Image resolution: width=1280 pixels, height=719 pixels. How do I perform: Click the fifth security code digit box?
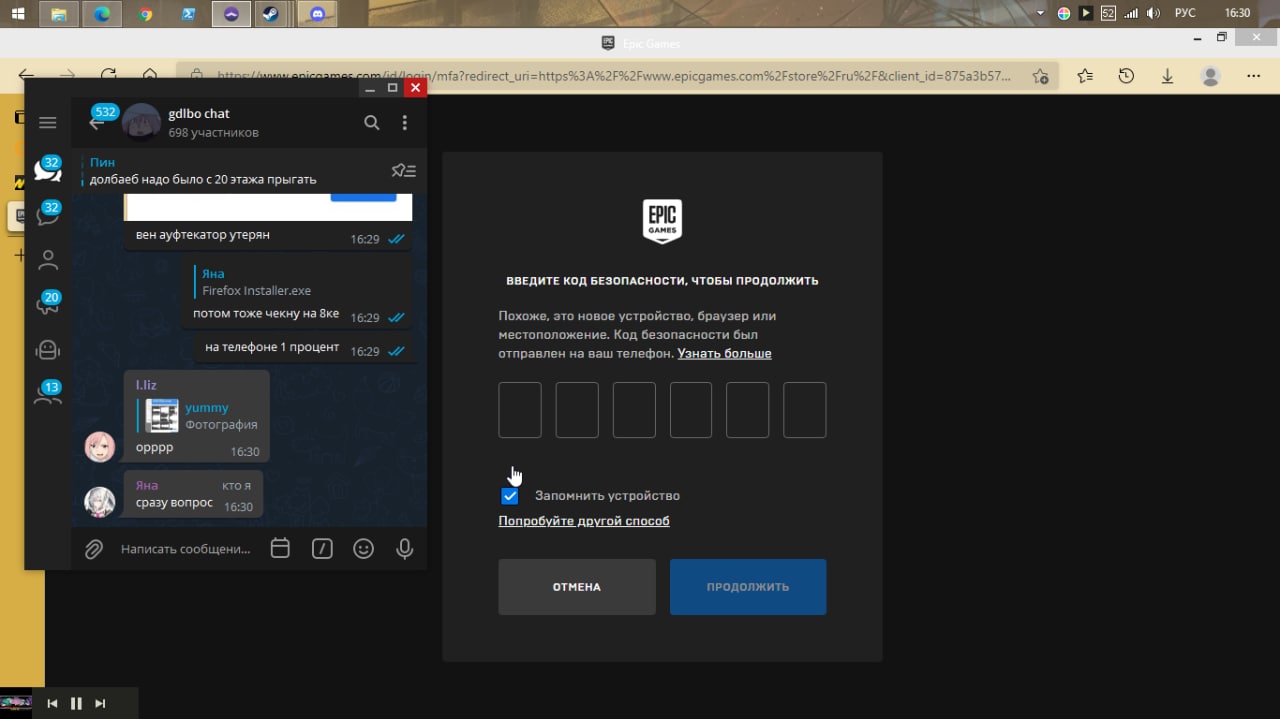[x=748, y=410]
